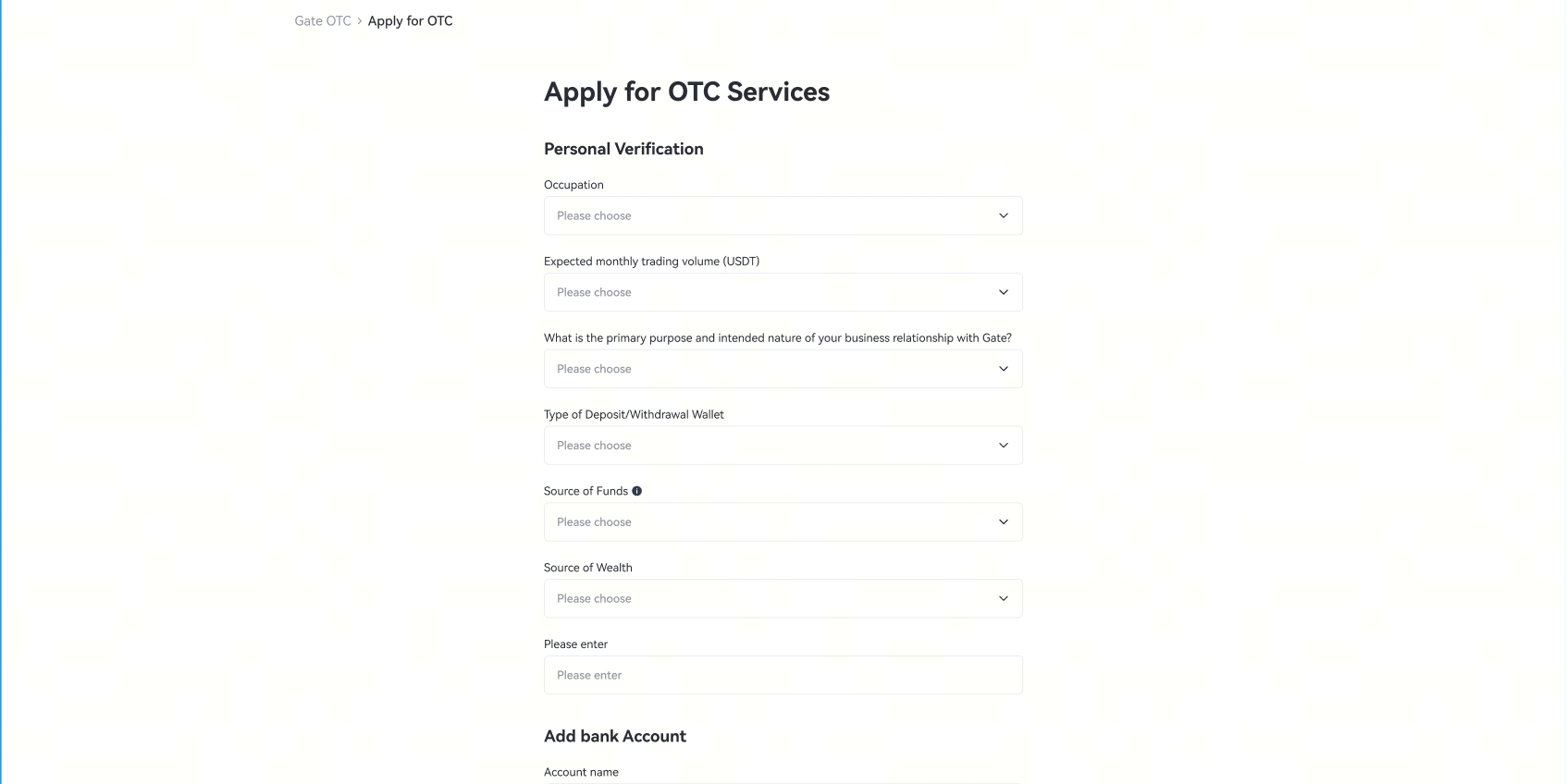Click the Add bank Account section heading
Viewport: 1566px width, 784px height.
[615, 736]
